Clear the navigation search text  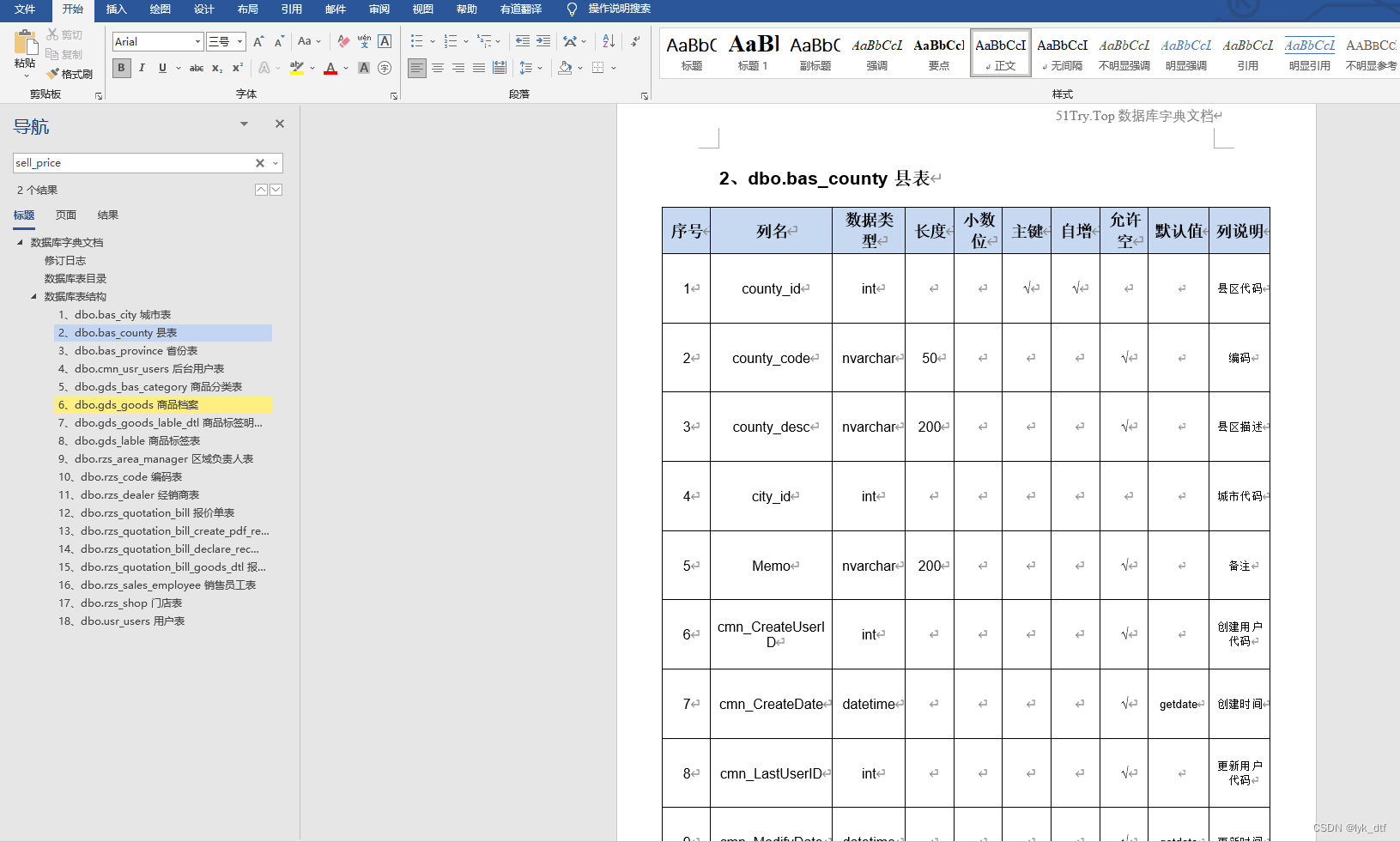(x=260, y=163)
